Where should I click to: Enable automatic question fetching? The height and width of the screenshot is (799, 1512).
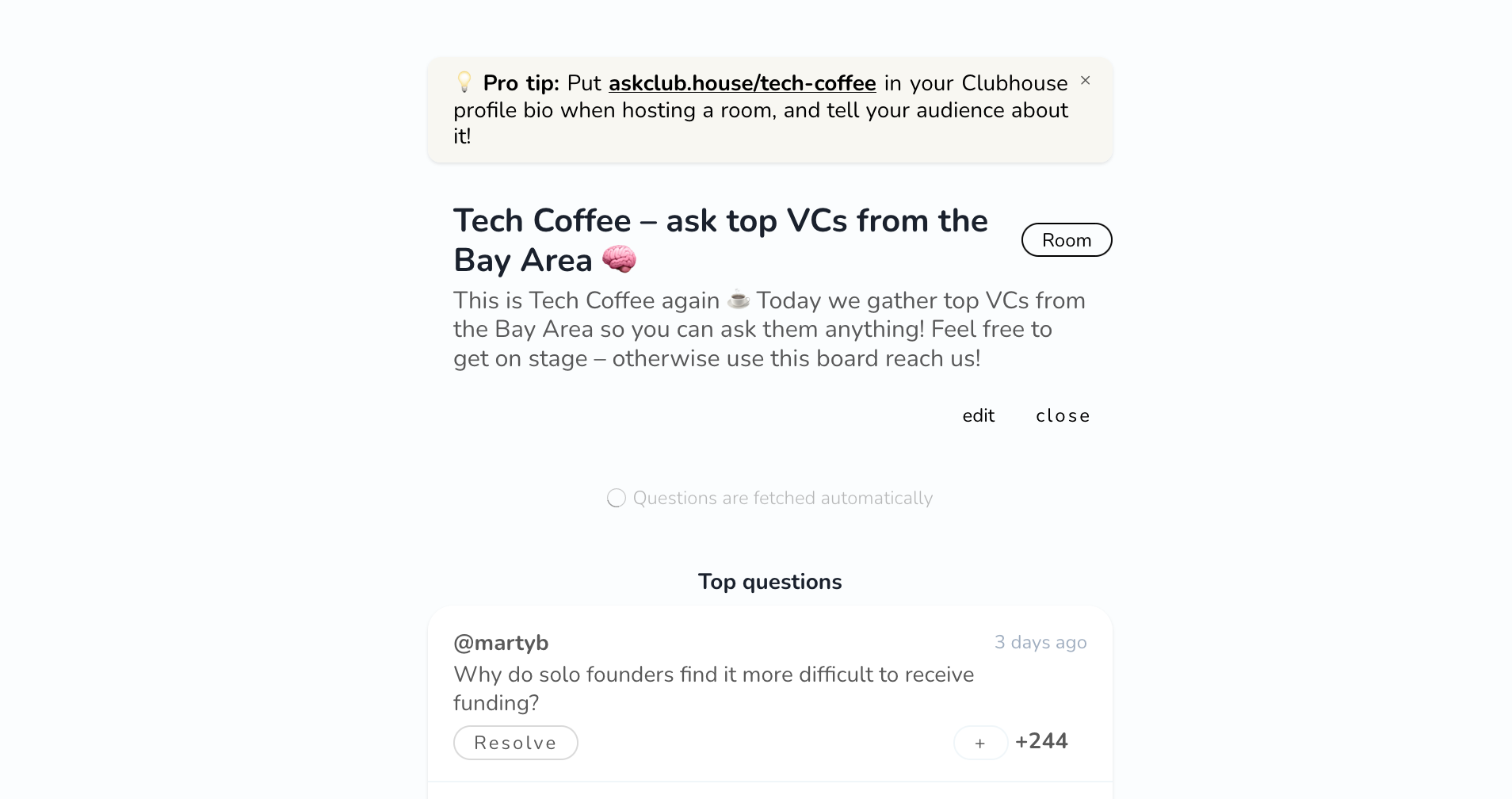tap(616, 498)
